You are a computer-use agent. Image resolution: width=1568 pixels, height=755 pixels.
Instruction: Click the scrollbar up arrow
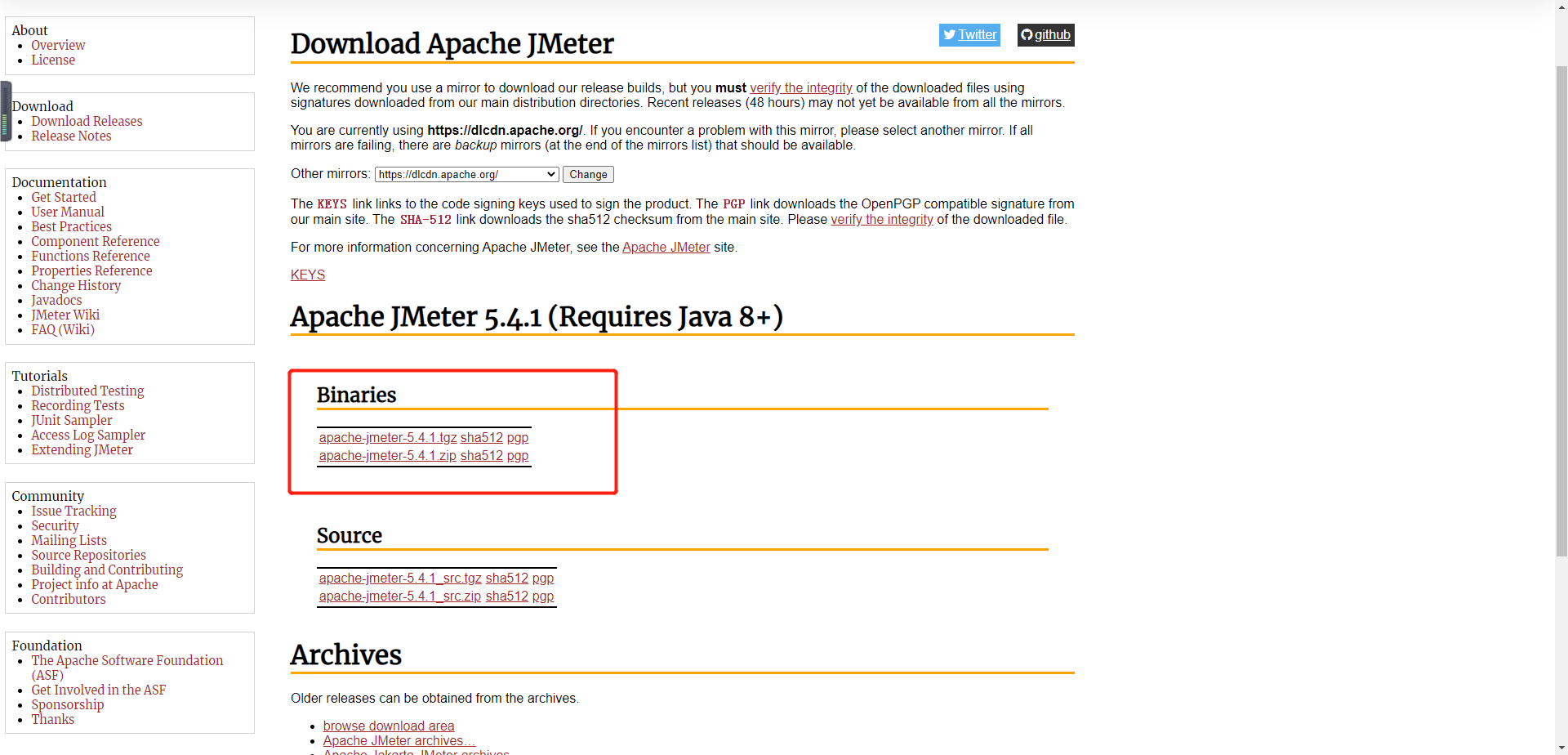[x=1561, y=6]
